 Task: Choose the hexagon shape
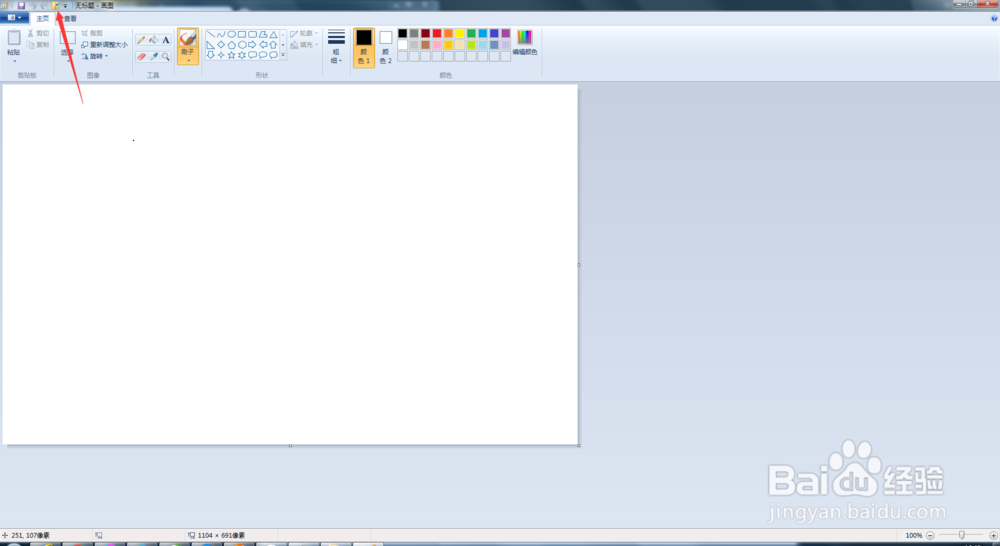click(x=242, y=45)
